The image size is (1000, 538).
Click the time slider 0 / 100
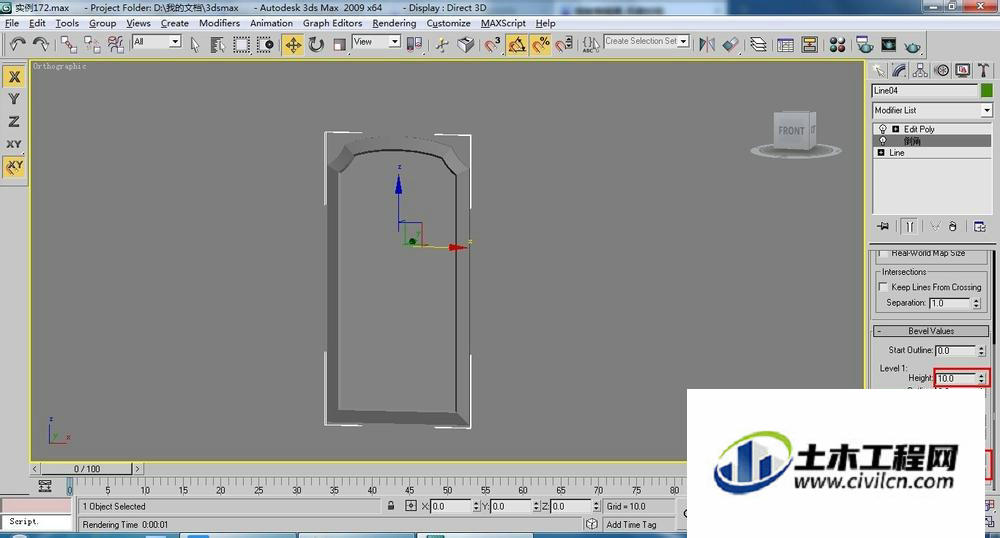point(87,469)
